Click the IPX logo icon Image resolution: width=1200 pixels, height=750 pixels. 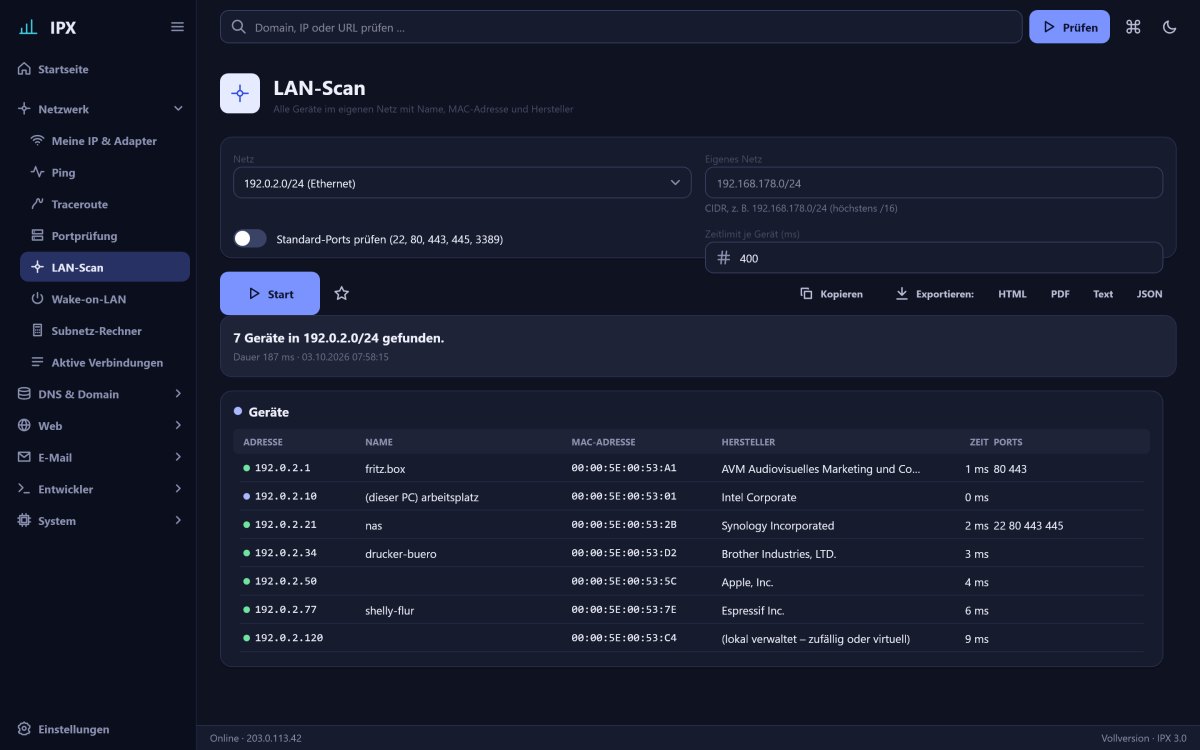click(29, 27)
